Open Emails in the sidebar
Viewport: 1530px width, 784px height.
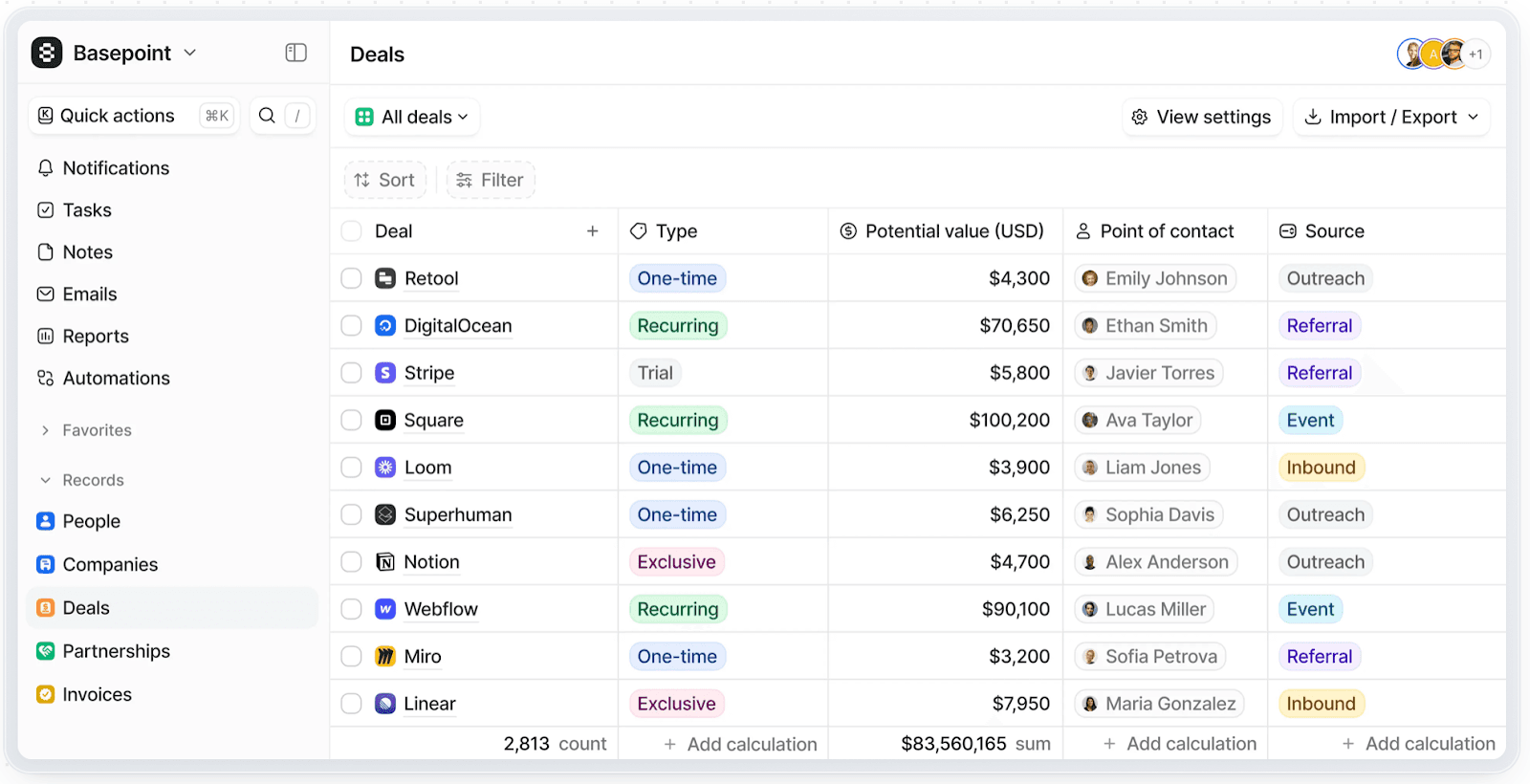pos(89,294)
